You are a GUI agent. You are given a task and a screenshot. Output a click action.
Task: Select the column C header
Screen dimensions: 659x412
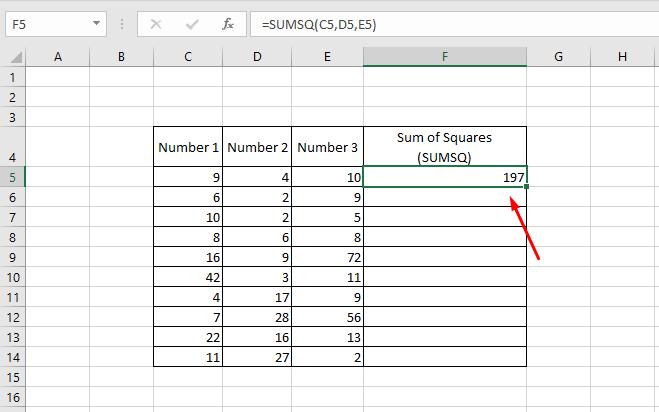[x=188, y=57]
